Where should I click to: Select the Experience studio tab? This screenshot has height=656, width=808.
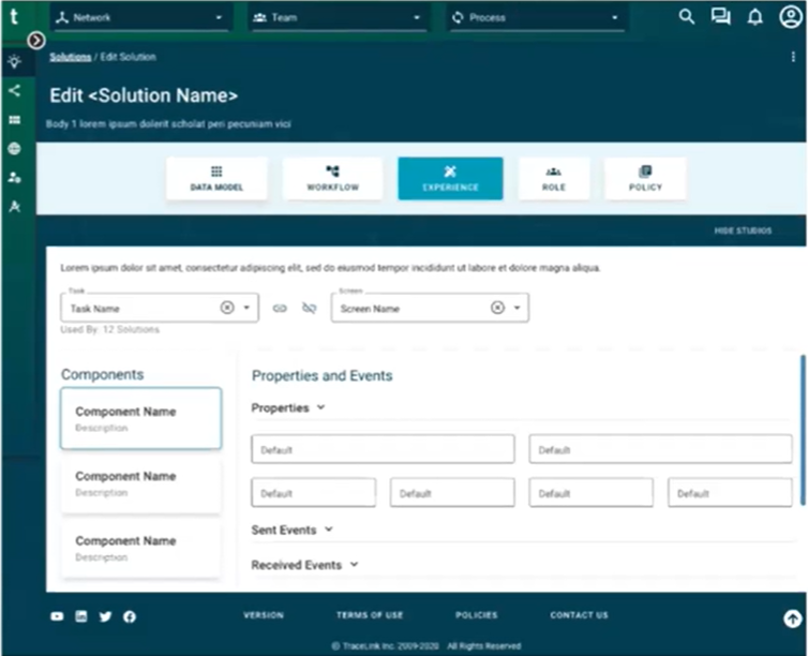coord(450,178)
